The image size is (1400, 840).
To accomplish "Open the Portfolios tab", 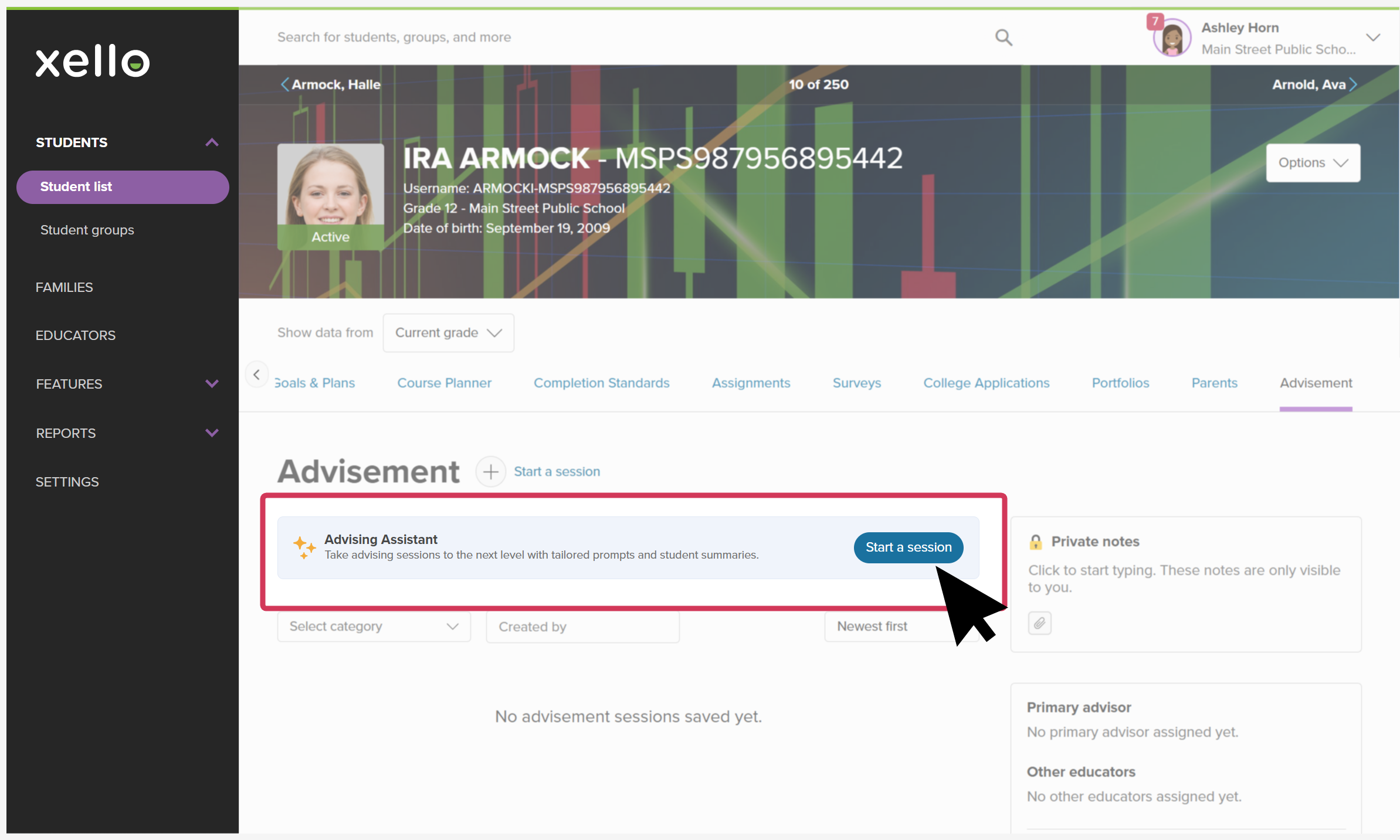I will click(x=1121, y=383).
